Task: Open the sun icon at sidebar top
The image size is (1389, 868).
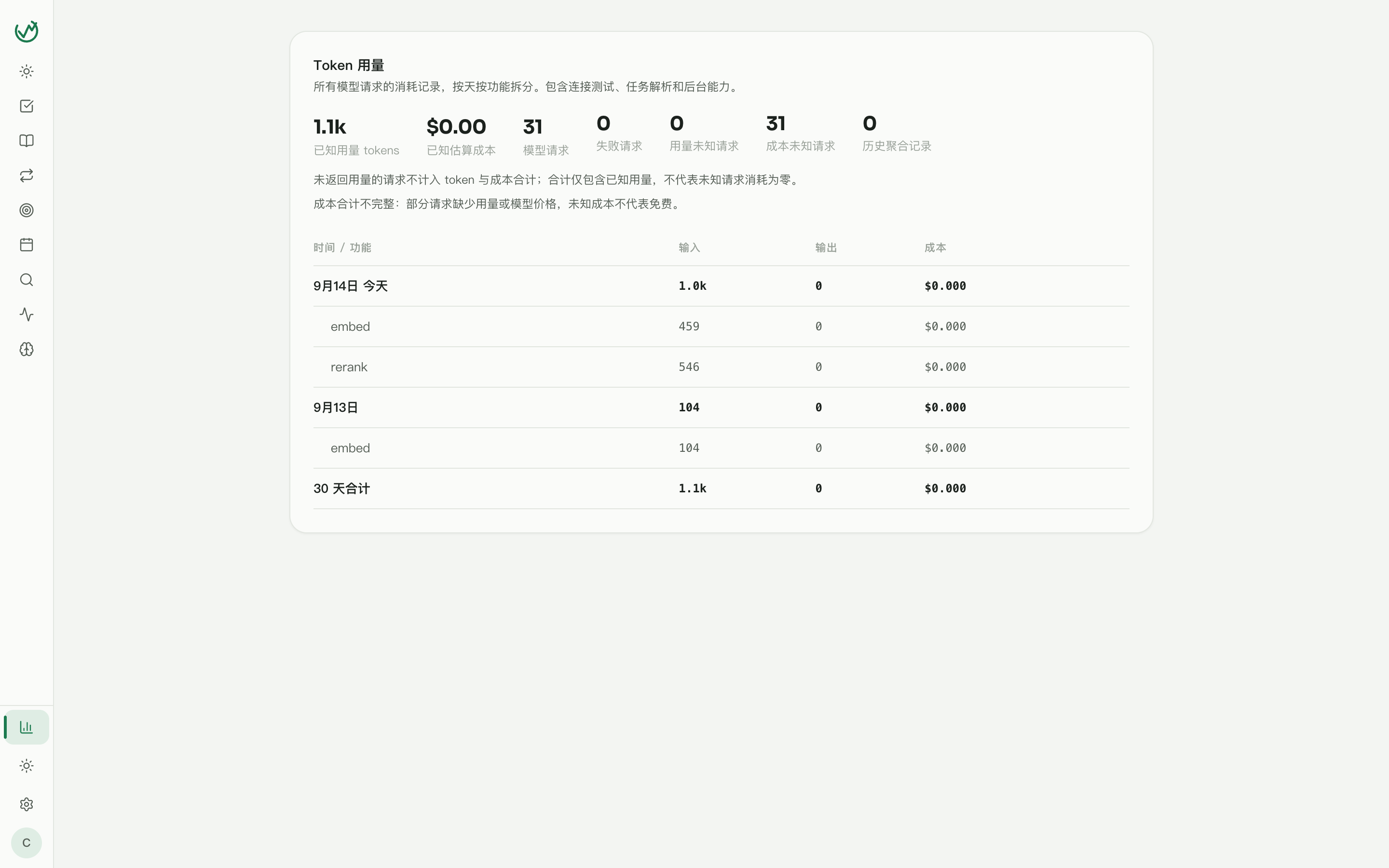Action: pos(27,72)
